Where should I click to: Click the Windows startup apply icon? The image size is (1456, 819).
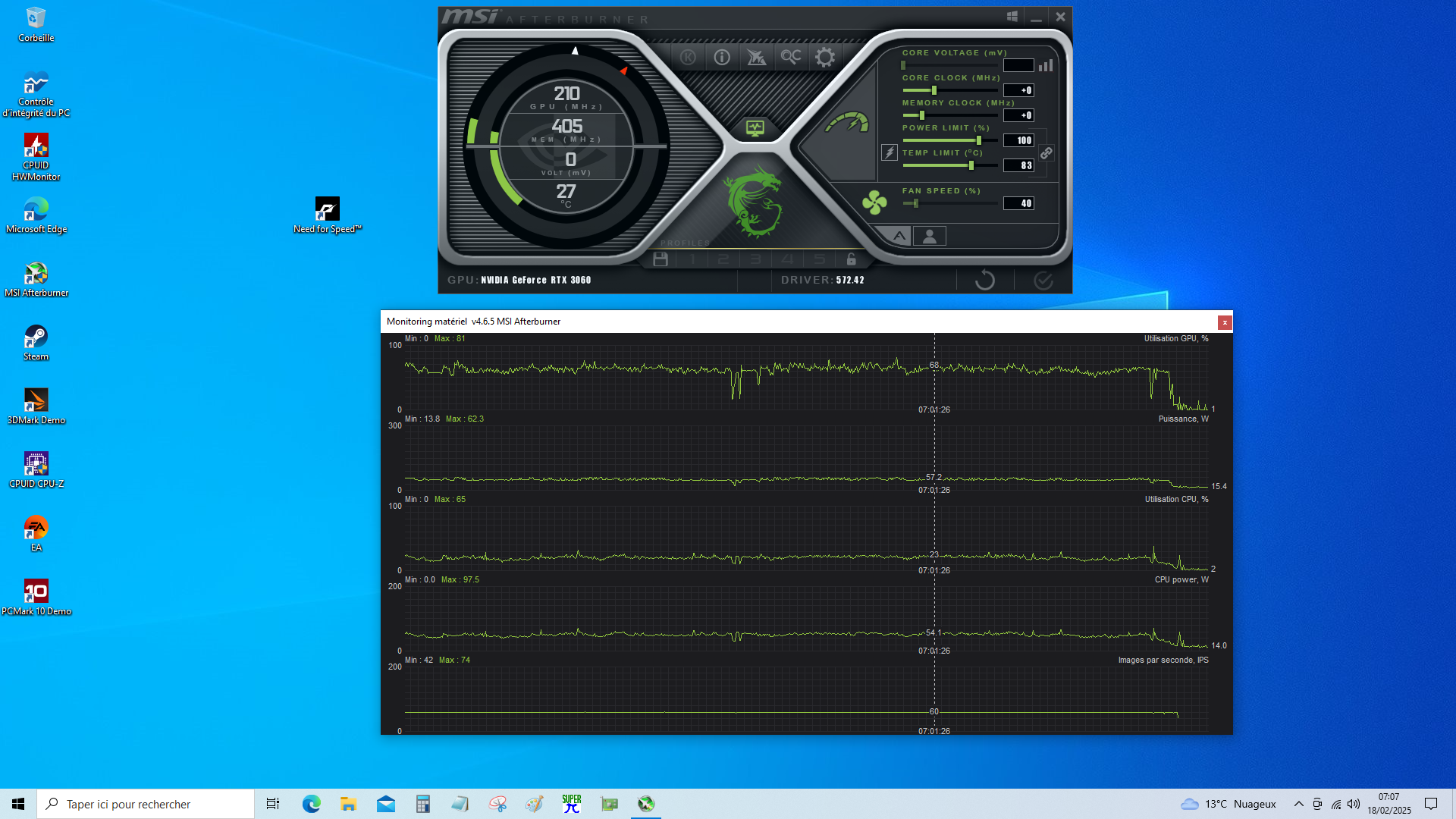(1012, 17)
